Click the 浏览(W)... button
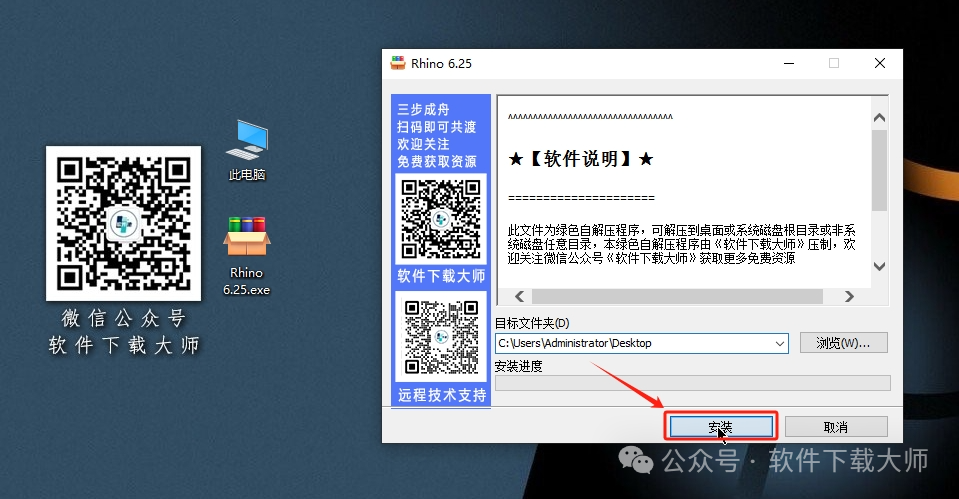This screenshot has height=499, width=959. pos(843,343)
